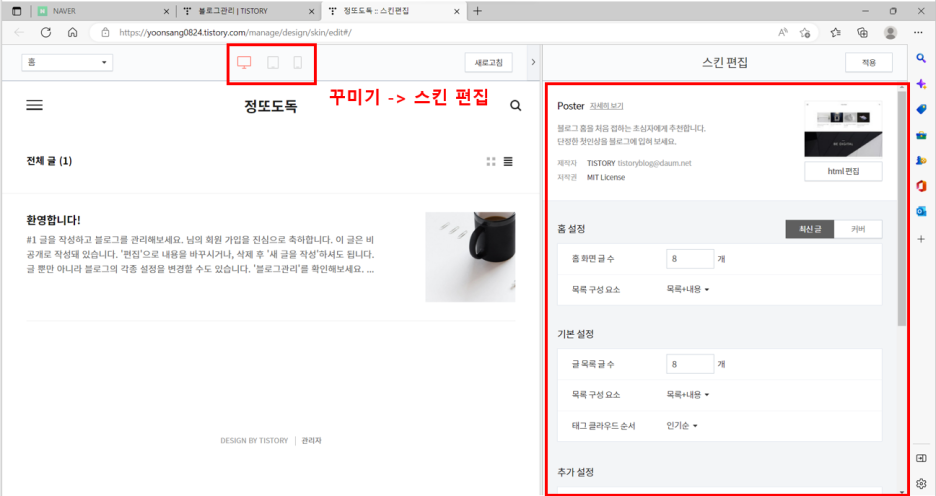Image resolution: width=936 pixels, height=496 pixels.
Task: Open Edge sidebar shopping tag icon
Action: tap(921, 110)
